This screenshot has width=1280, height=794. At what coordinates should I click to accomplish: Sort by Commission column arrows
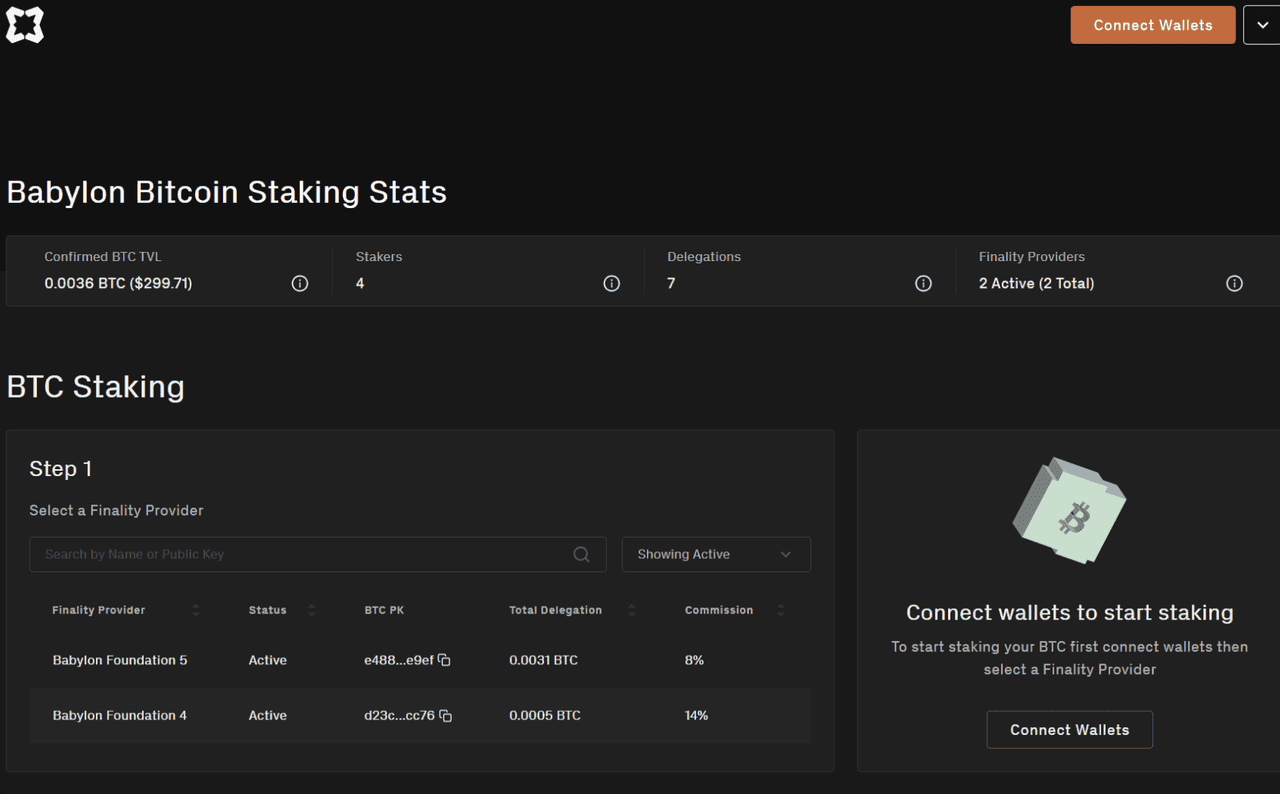click(781, 610)
